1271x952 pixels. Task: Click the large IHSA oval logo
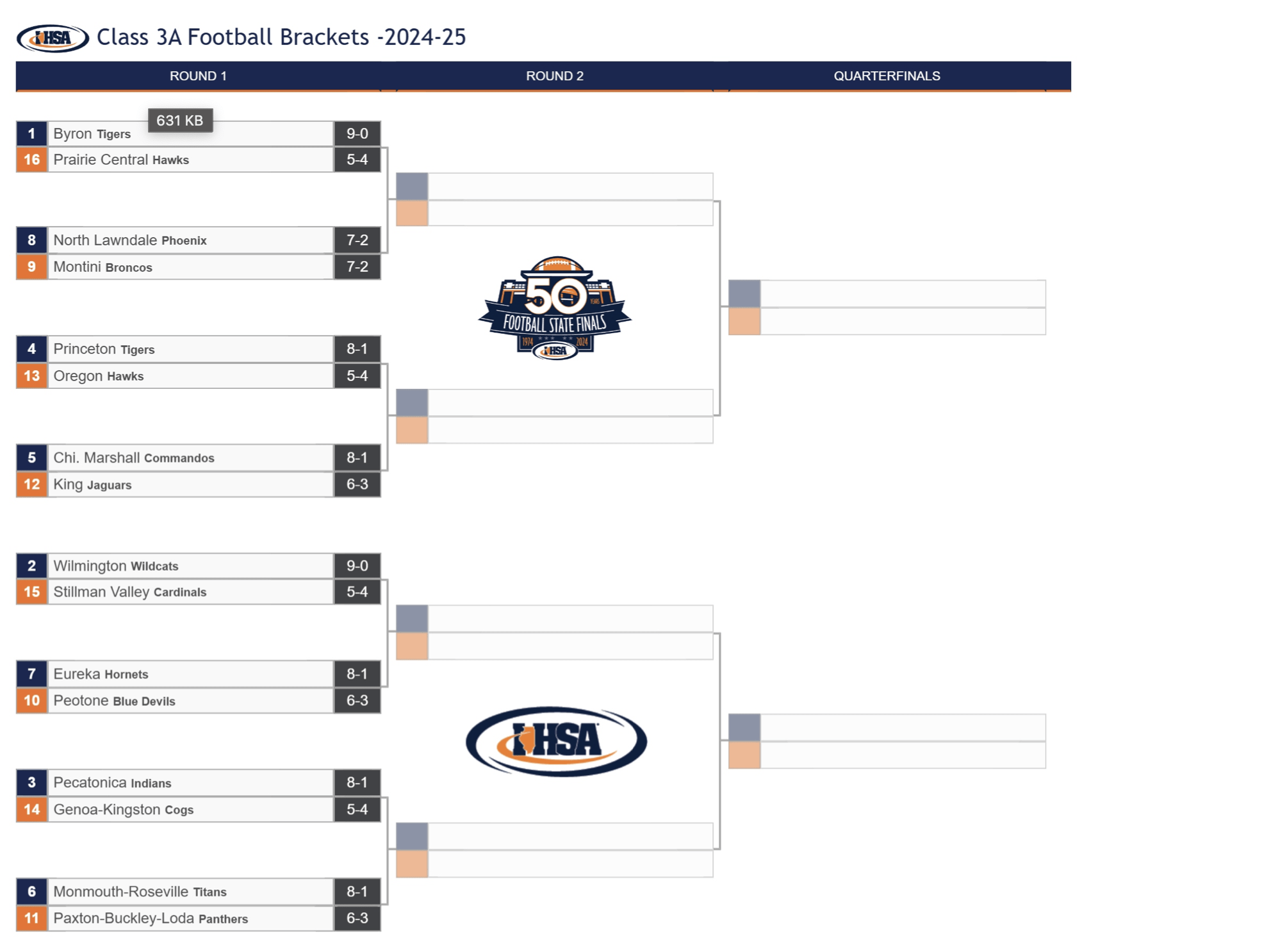(x=556, y=741)
